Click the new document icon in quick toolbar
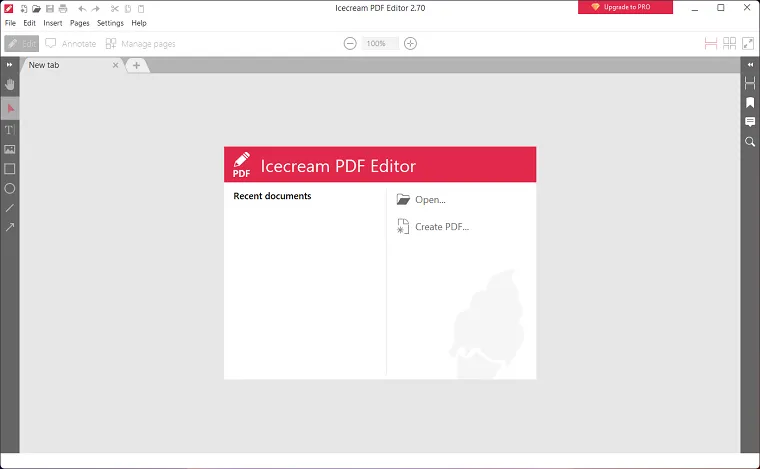760x469 pixels. (x=23, y=8)
